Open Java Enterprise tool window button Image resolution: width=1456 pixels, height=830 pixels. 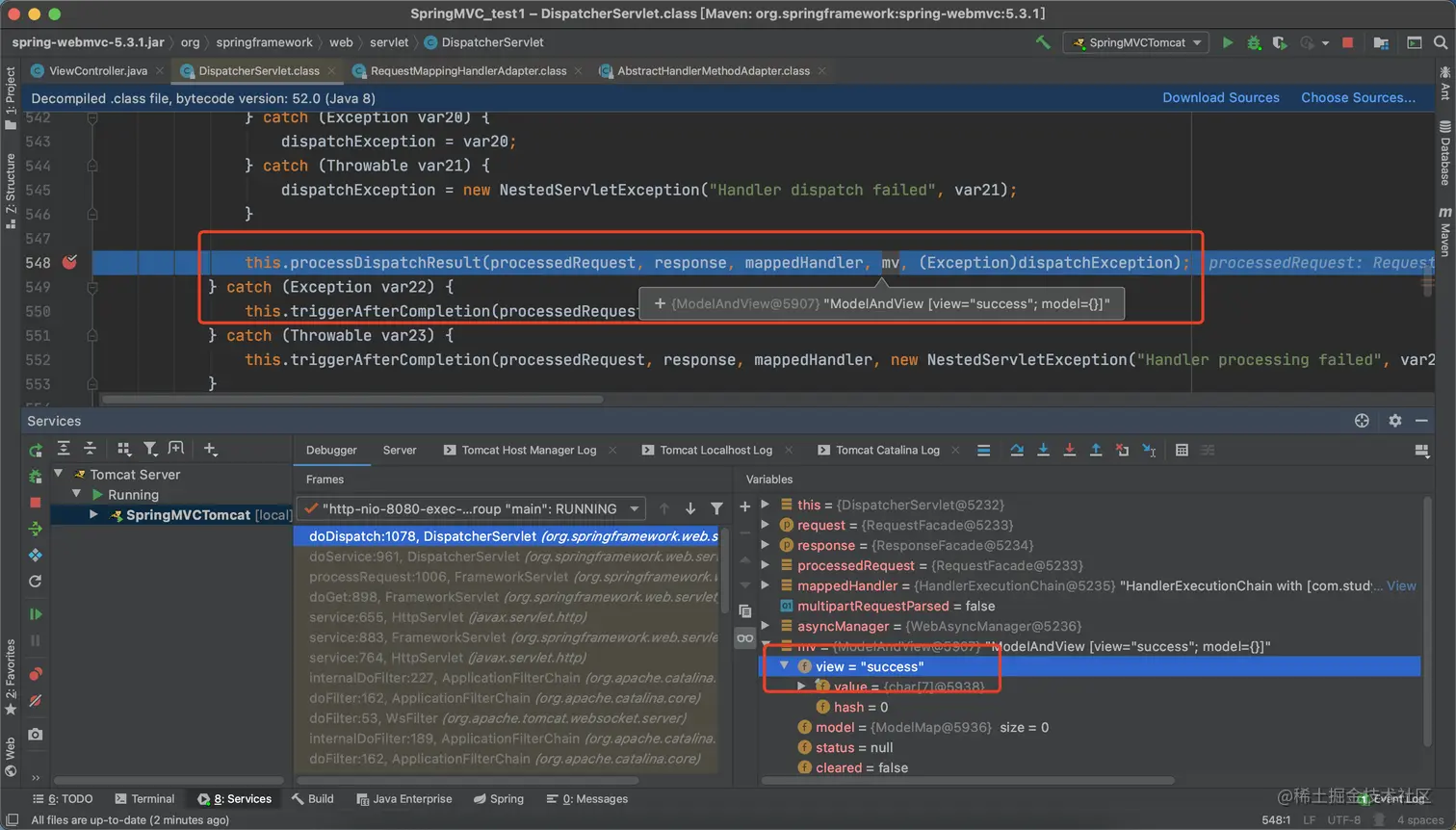pos(403,799)
